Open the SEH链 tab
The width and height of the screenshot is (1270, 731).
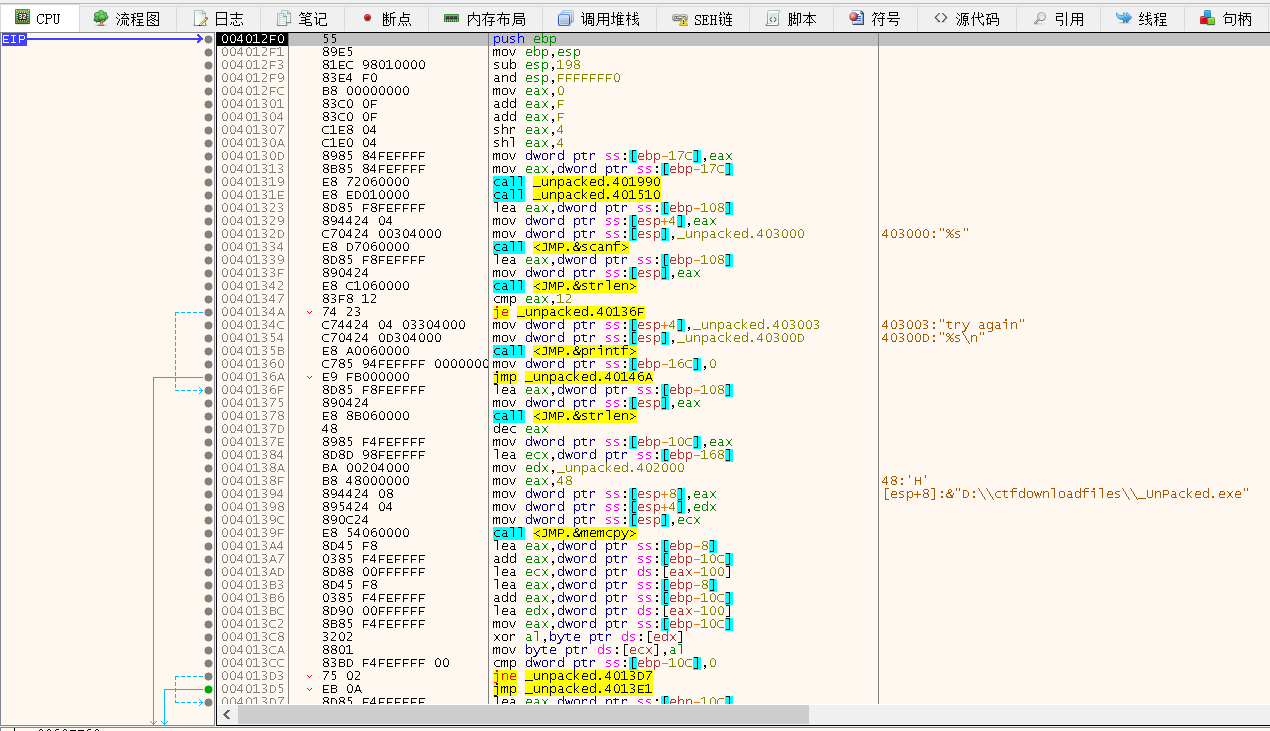coord(703,18)
